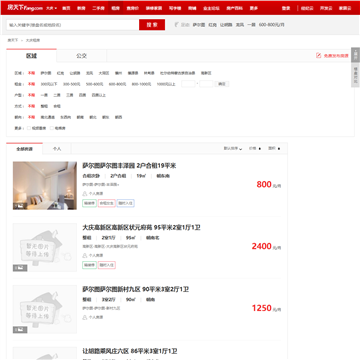Filter rent by 300-500元
360x360 pixels.
[x=72, y=84]
